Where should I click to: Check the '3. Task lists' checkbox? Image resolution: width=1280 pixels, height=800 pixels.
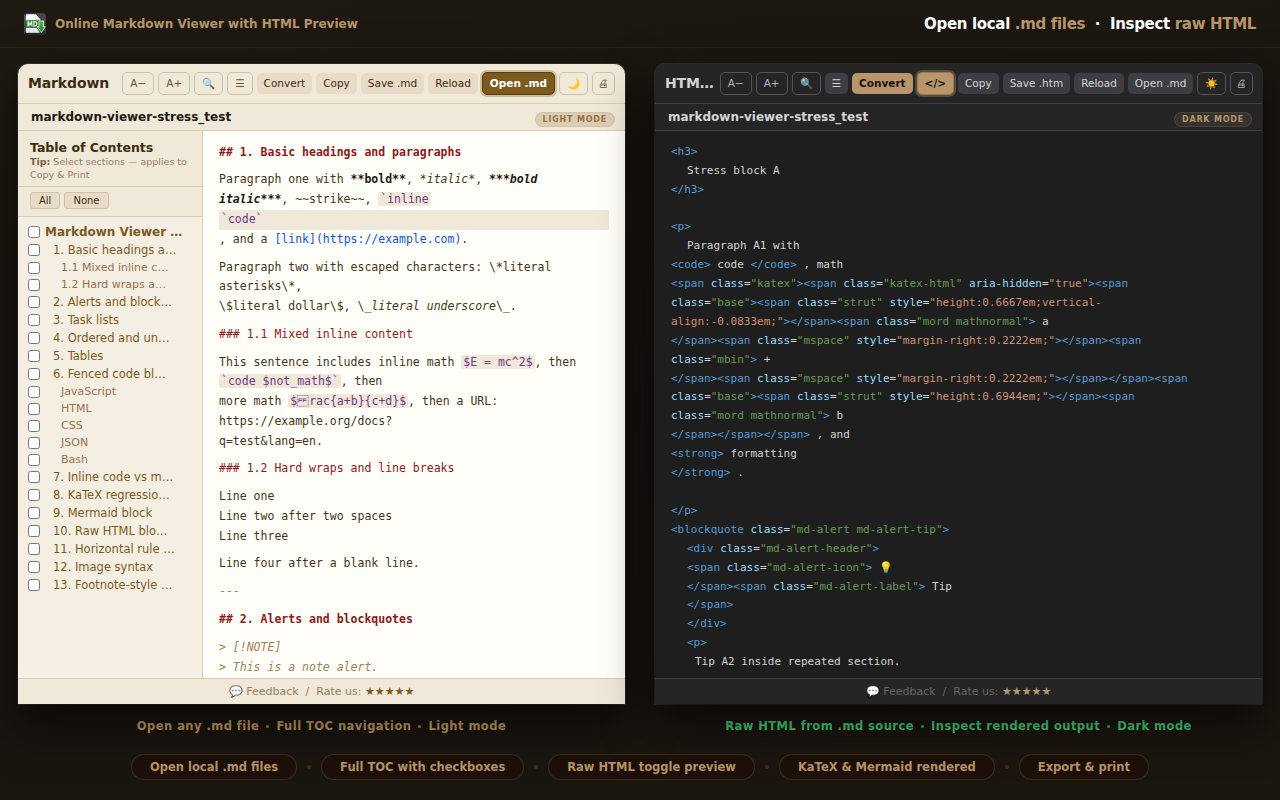(34, 319)
